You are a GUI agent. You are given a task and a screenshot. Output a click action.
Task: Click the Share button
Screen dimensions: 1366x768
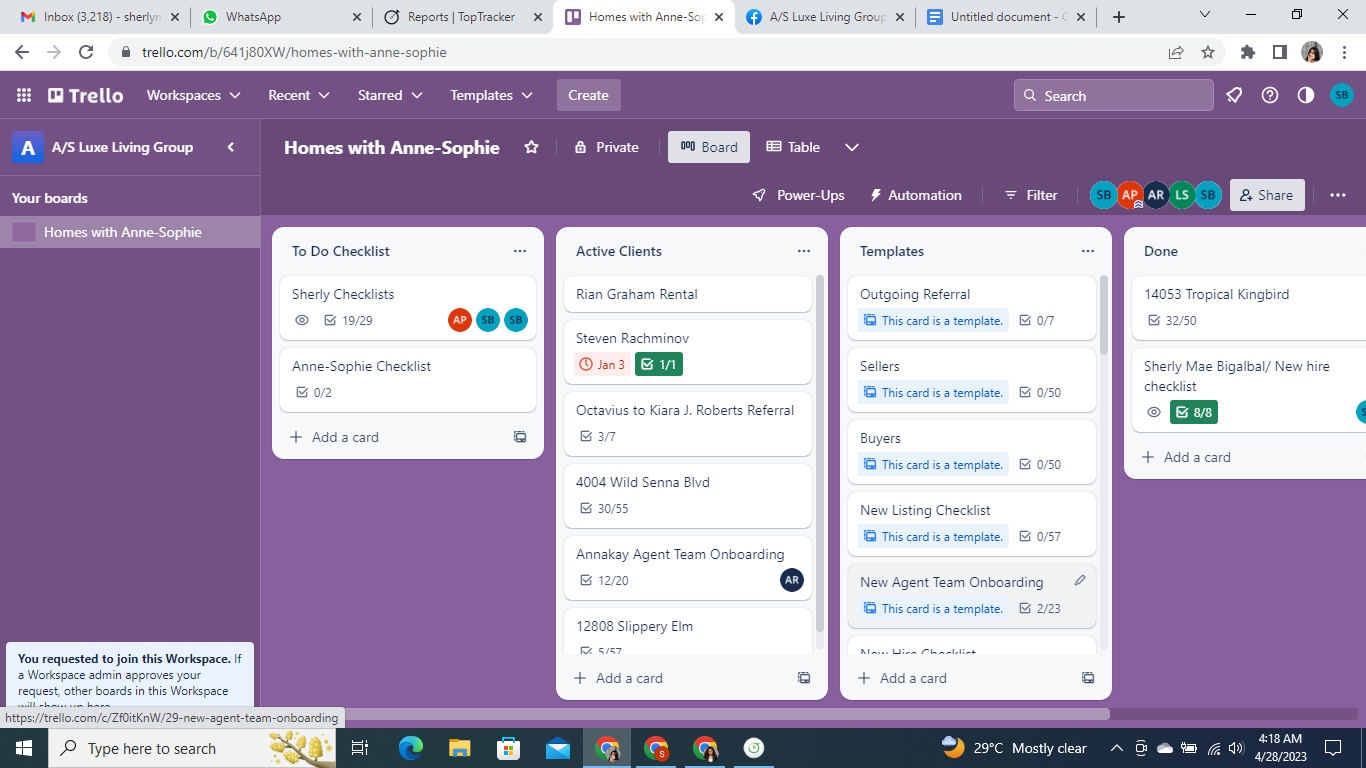[x=1267, y=195]
